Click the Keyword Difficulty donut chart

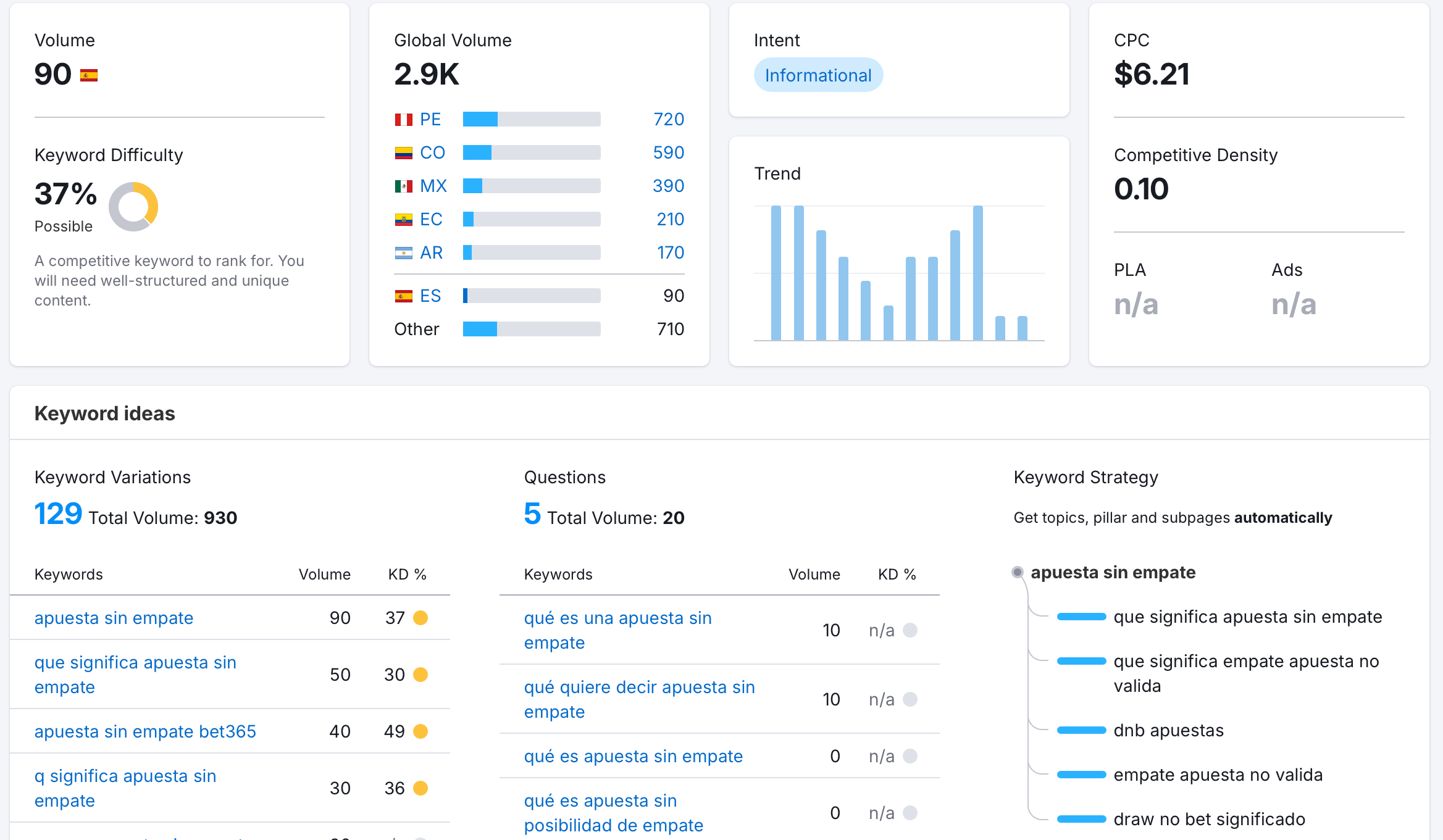point(133,207)
